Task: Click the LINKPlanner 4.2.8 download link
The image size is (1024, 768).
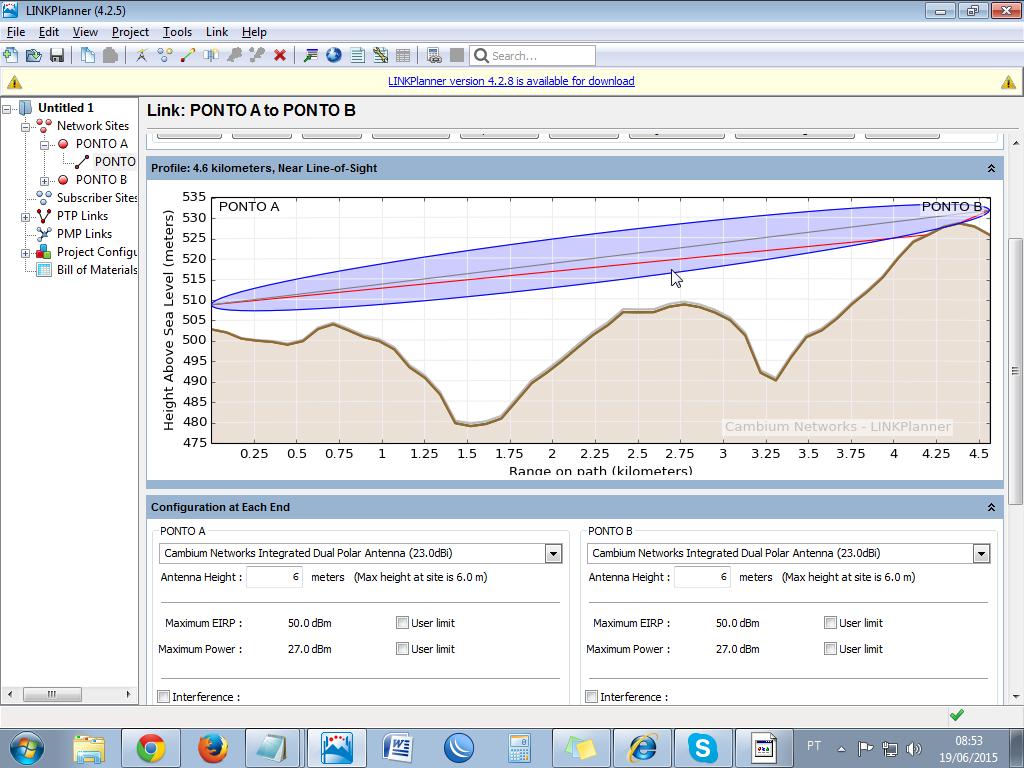Action: pyautogui.click(x=511, y=81)
